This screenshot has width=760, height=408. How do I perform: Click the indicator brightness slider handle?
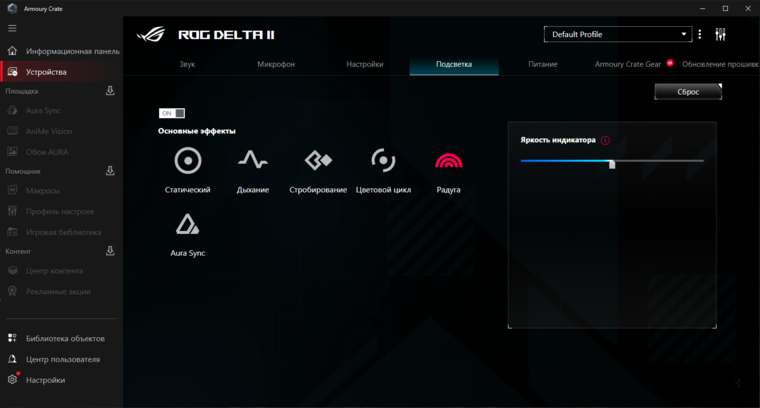612,164
